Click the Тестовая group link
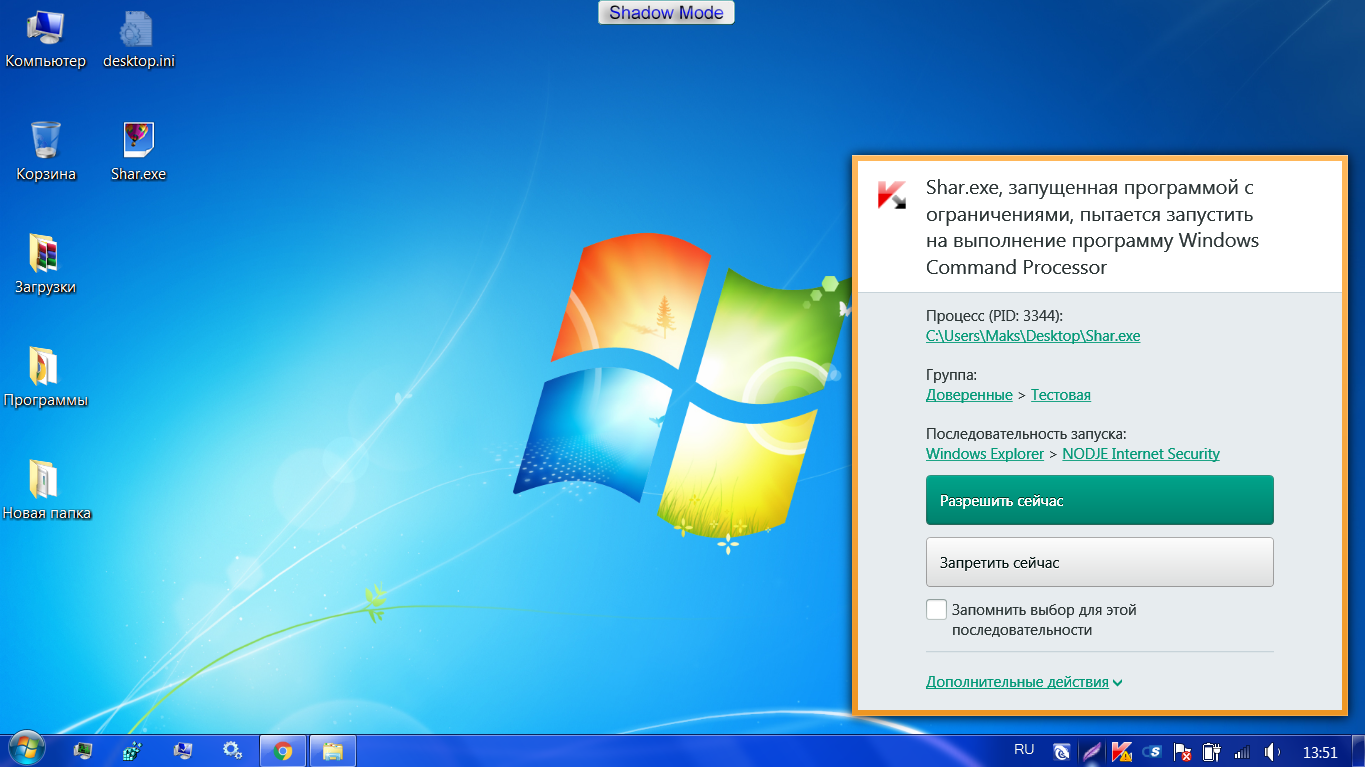This screenshot has height=767, width=1365. click(1060, 395)
